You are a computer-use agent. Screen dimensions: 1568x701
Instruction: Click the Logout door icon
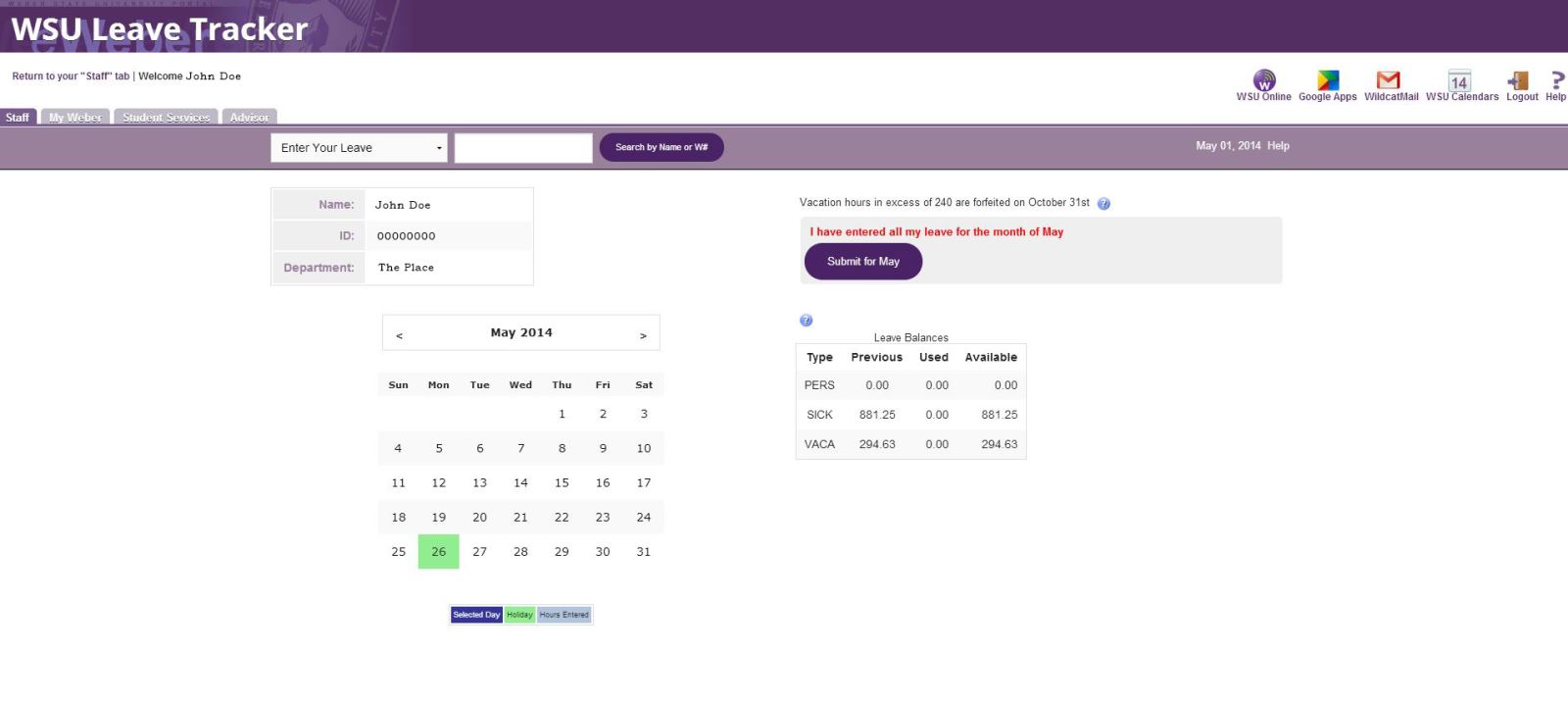(x=1518, y=80)
